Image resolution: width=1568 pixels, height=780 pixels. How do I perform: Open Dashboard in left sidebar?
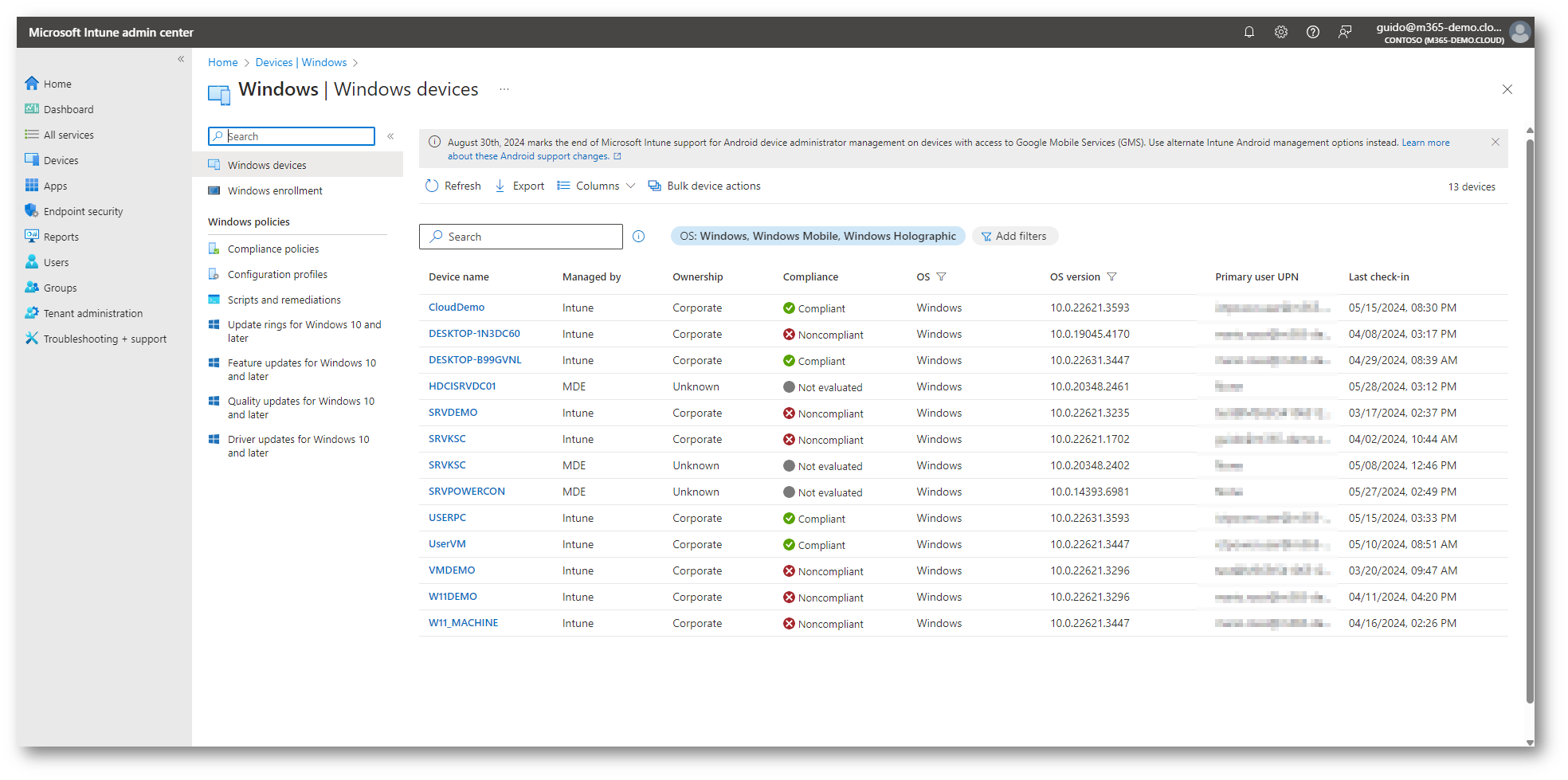pos(68,109)
